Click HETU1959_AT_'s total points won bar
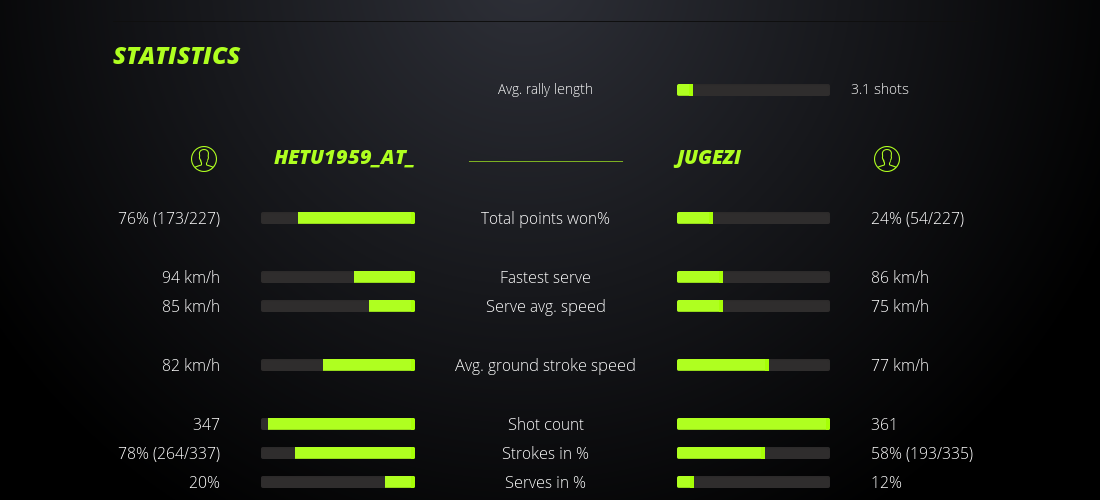The width and height of the screenshot is (1100, 500). [338, 218]
